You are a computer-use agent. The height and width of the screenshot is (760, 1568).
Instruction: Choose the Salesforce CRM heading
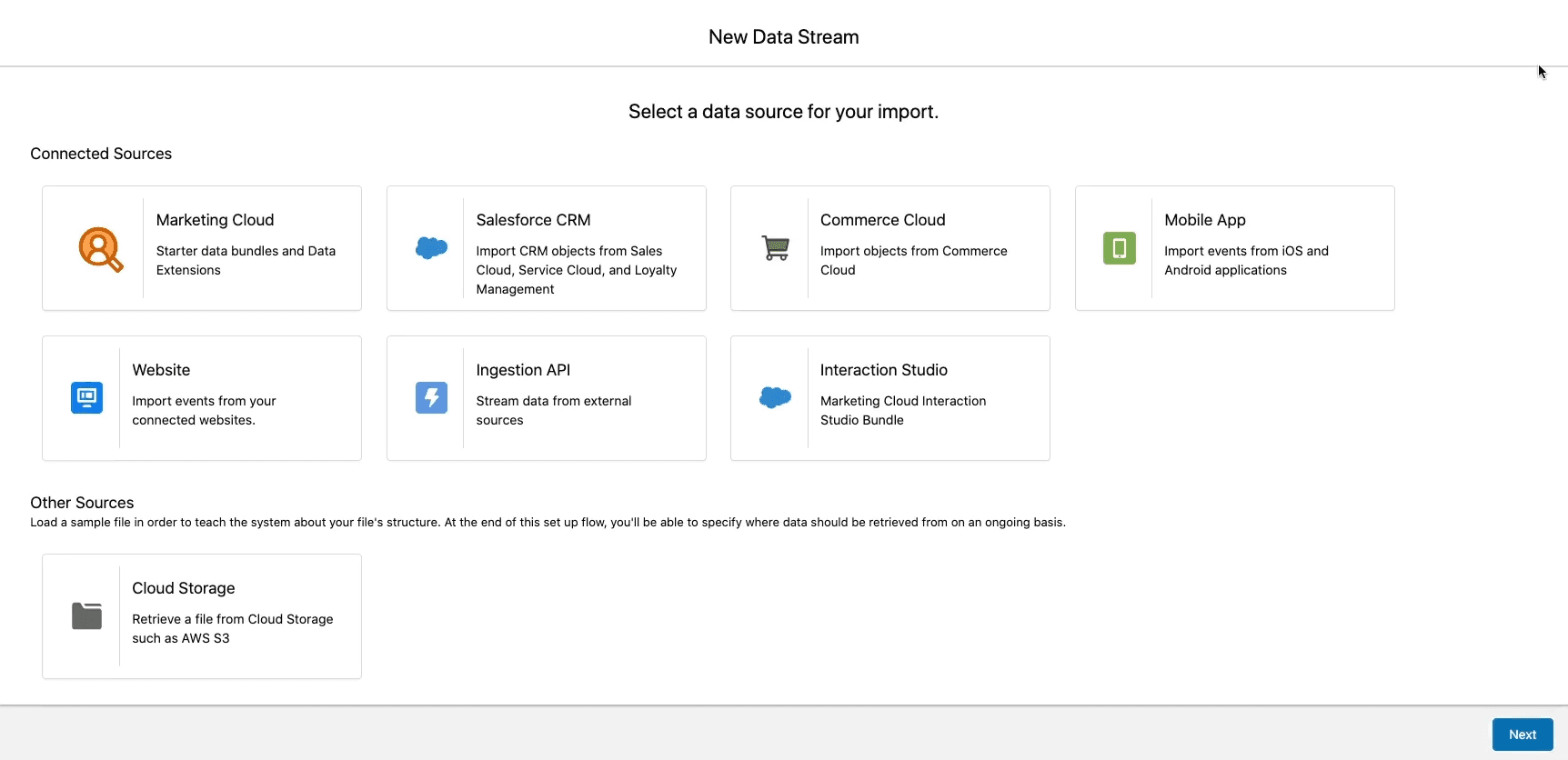pos(533,220)
